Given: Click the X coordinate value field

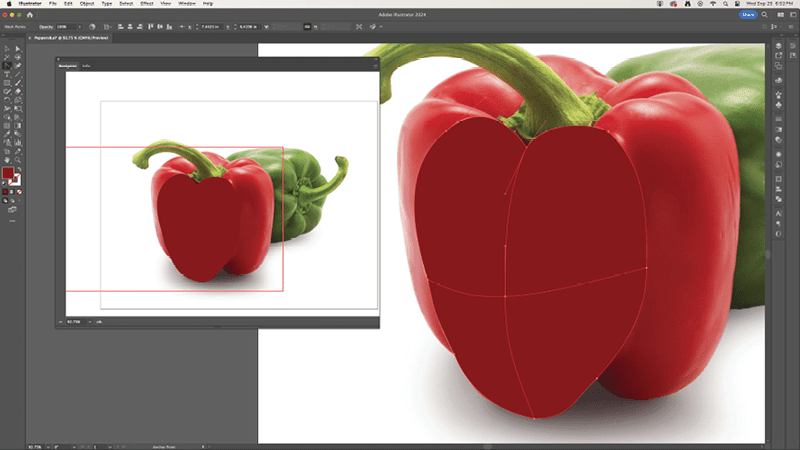Looking at the screenshot, I should 210,27.
